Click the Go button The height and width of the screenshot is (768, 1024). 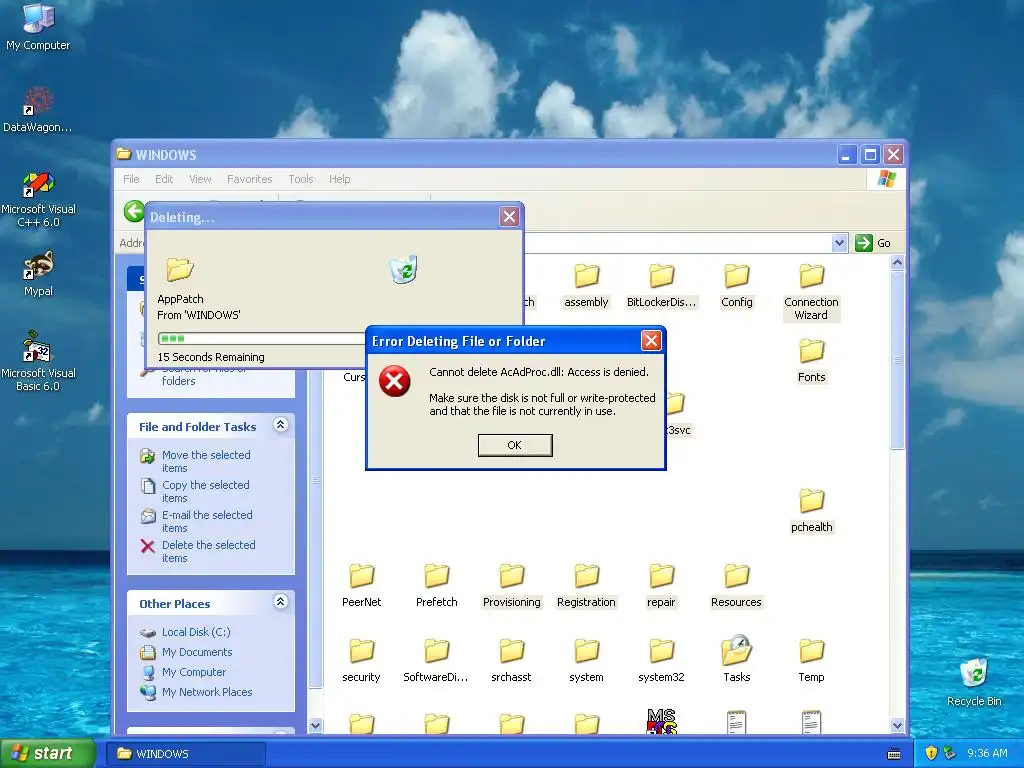pyautogui.click(x=874, y=243)
